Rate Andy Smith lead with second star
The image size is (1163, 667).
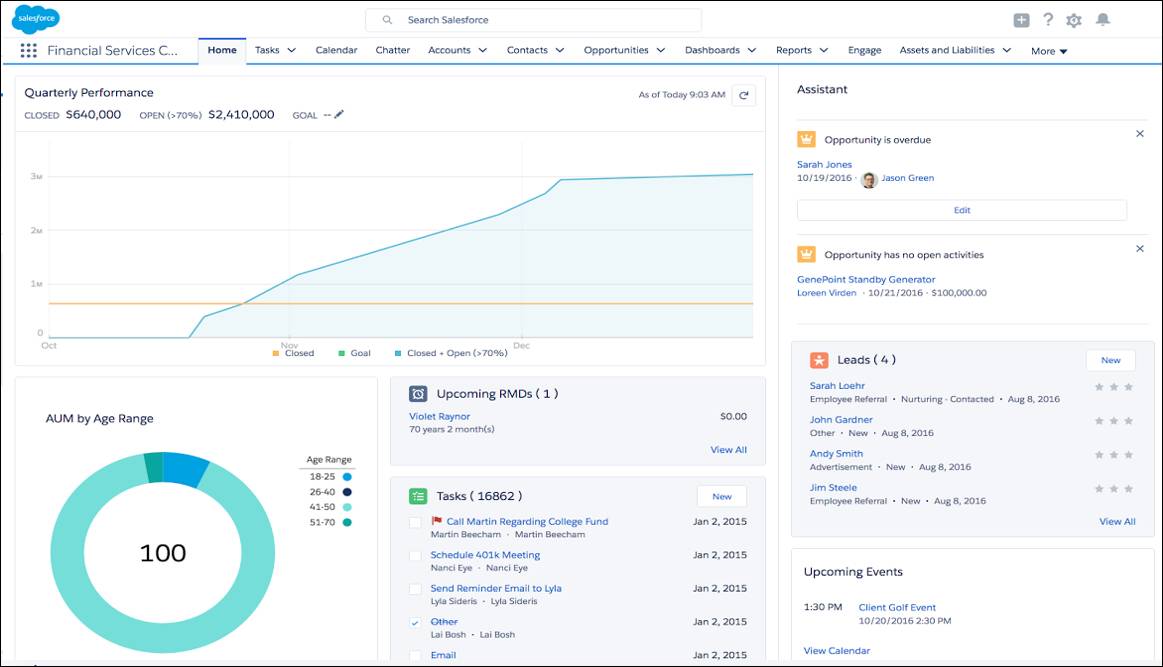coord(1113,455)
